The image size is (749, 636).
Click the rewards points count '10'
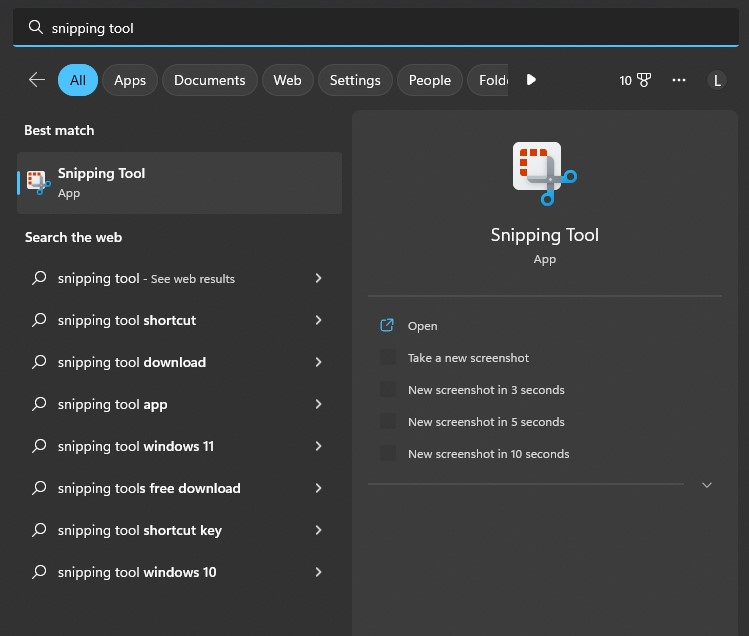[x=625, y=80]
